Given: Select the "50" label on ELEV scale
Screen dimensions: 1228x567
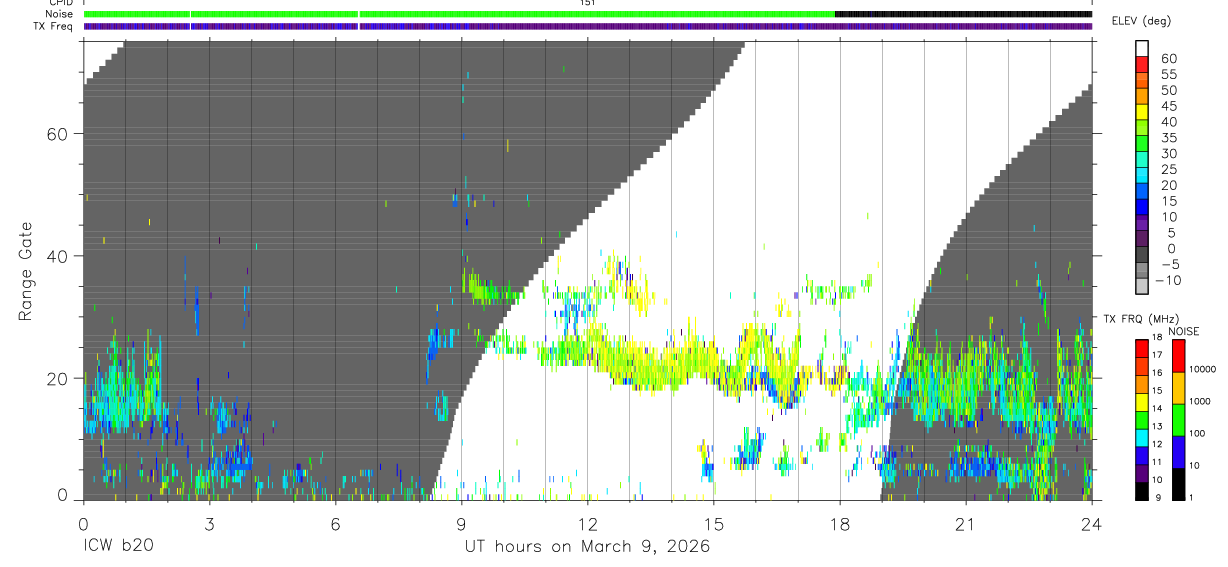Looking at the screenshot, I should pyautogui.click(x=1168, y=91).
